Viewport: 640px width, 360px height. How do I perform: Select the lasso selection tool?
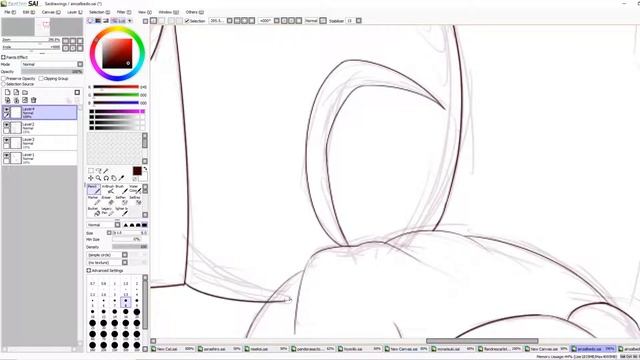coord(98,171)
